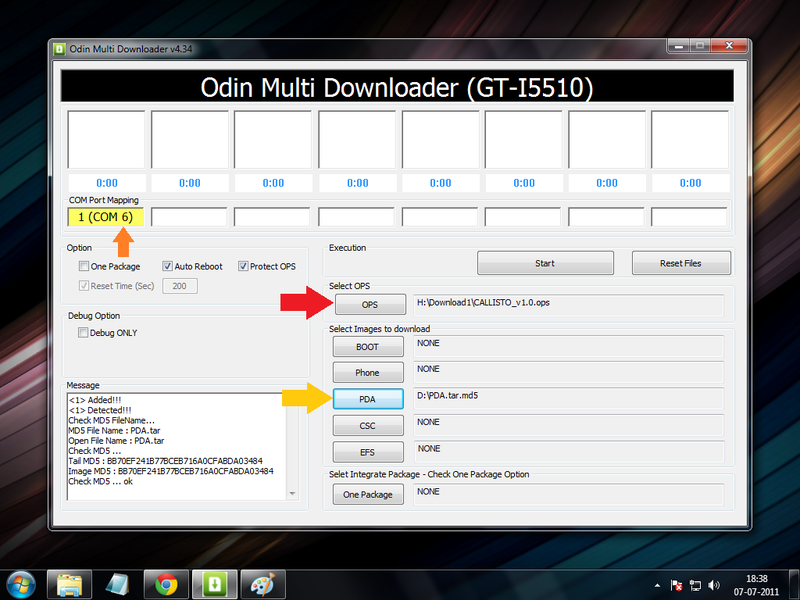Screen dimensions: 800x600
Task: Click the volume speaker tray icon
Action: click(714, 583)
